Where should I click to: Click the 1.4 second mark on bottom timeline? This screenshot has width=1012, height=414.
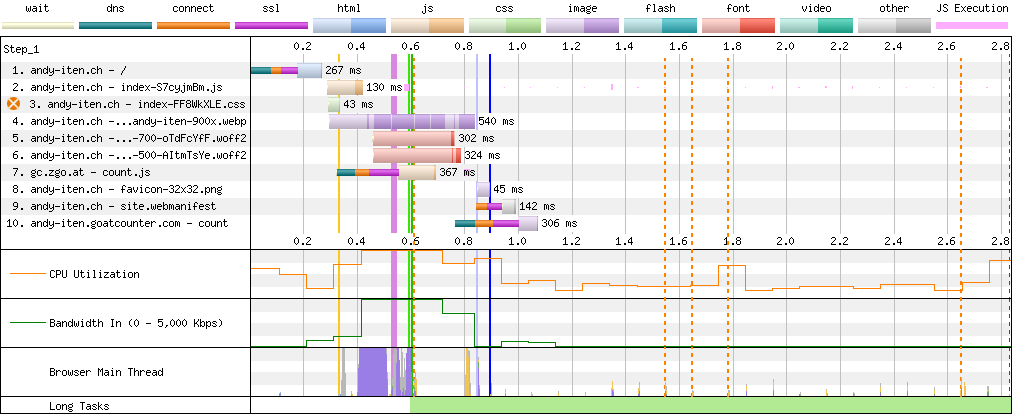pos(624,241)
